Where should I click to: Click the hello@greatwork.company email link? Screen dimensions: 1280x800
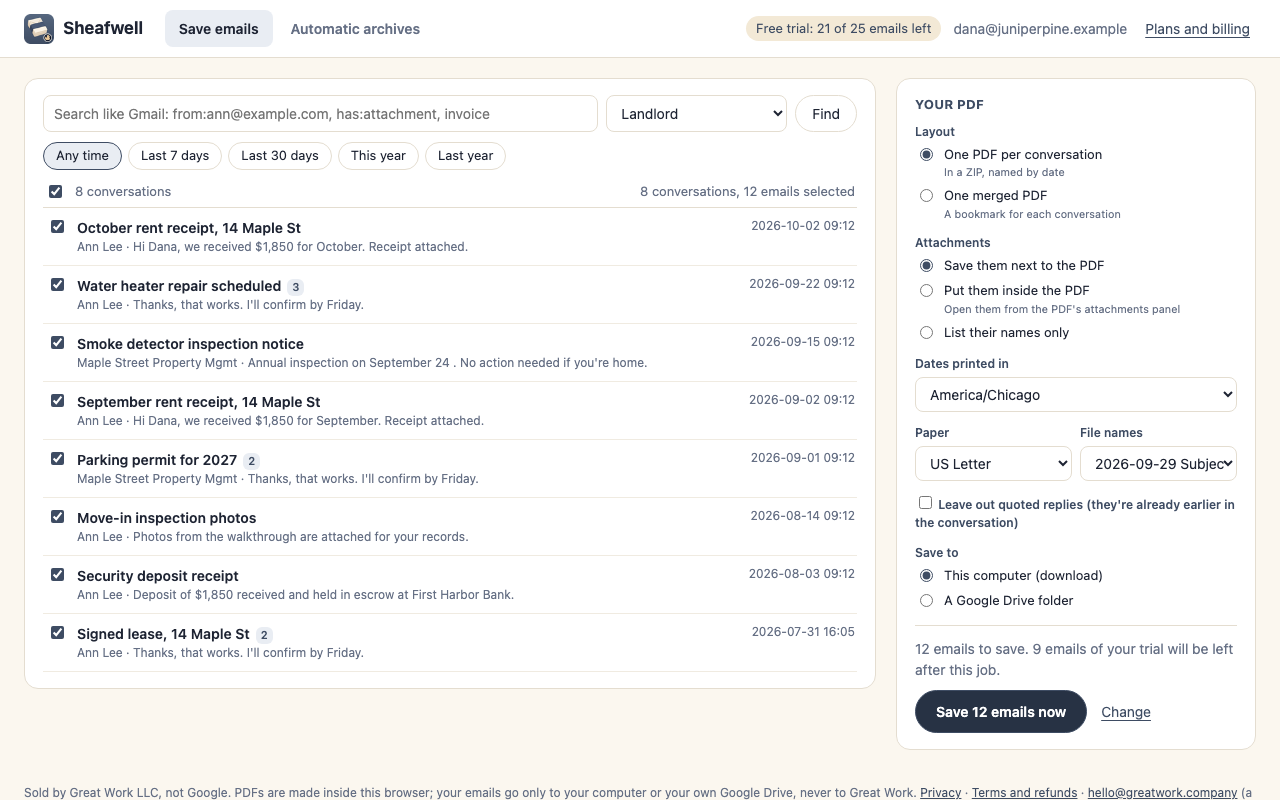click(x=1162, y=793)
